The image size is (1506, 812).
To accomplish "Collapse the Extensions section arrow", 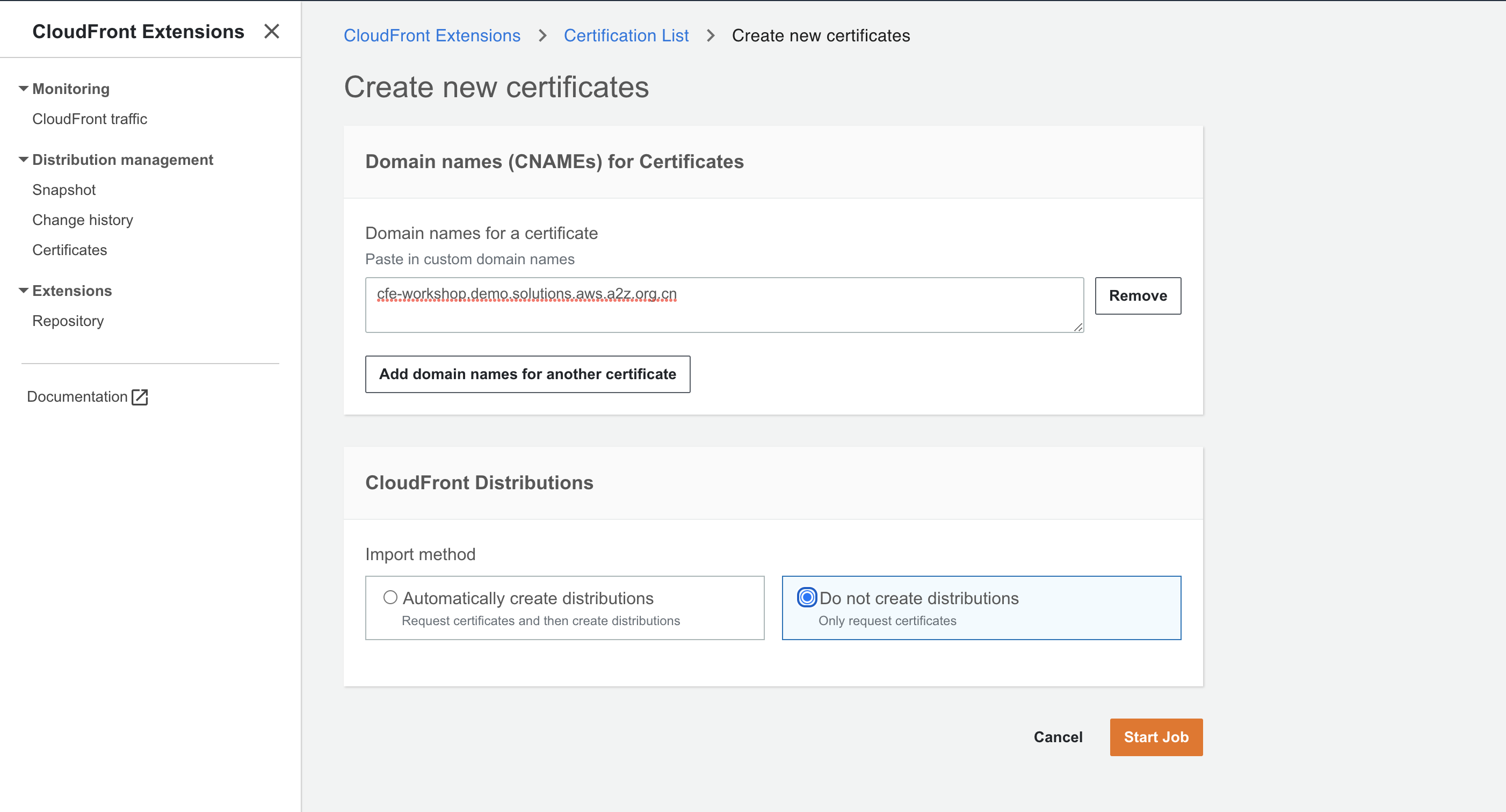I will pyautogui.click(x=24, y=291).
